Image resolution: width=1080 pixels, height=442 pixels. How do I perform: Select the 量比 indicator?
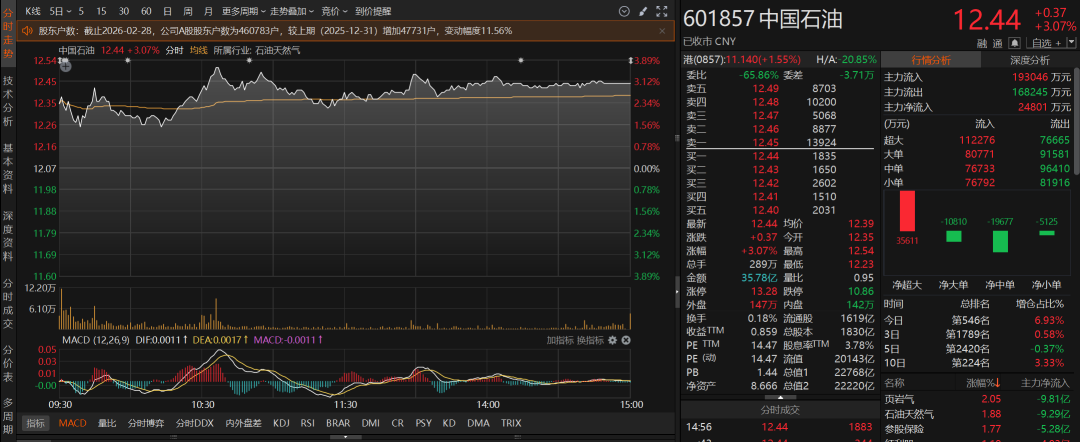(107, 423)
